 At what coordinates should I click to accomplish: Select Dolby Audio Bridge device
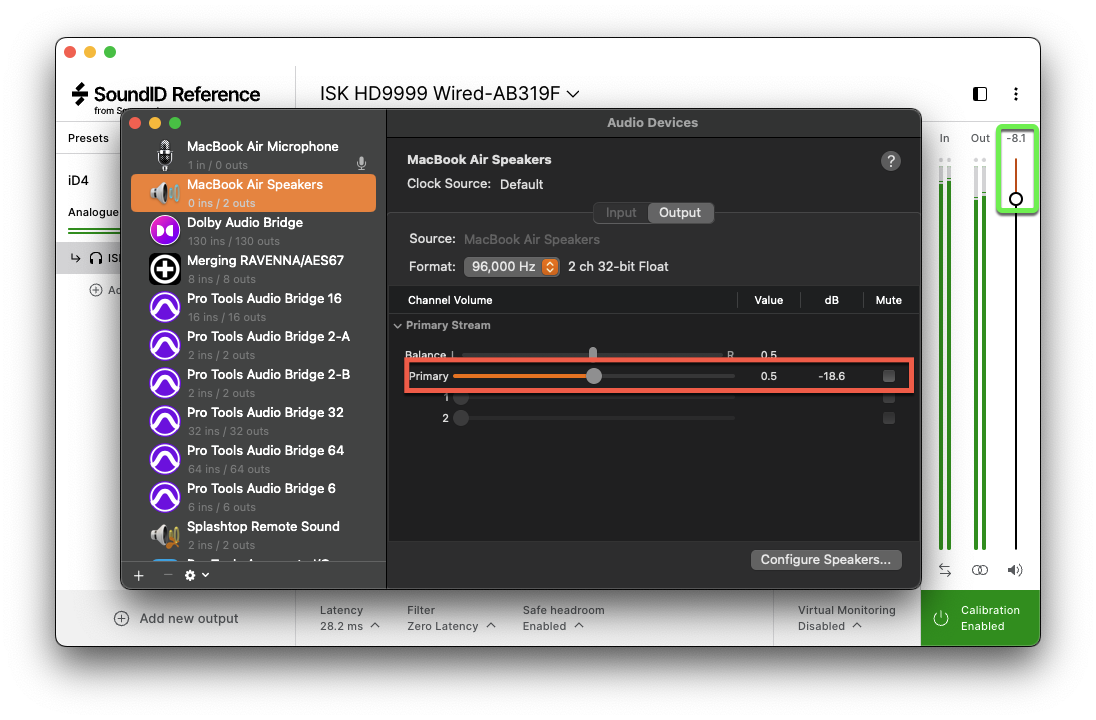pyautogui.click(x=253, y=231)
